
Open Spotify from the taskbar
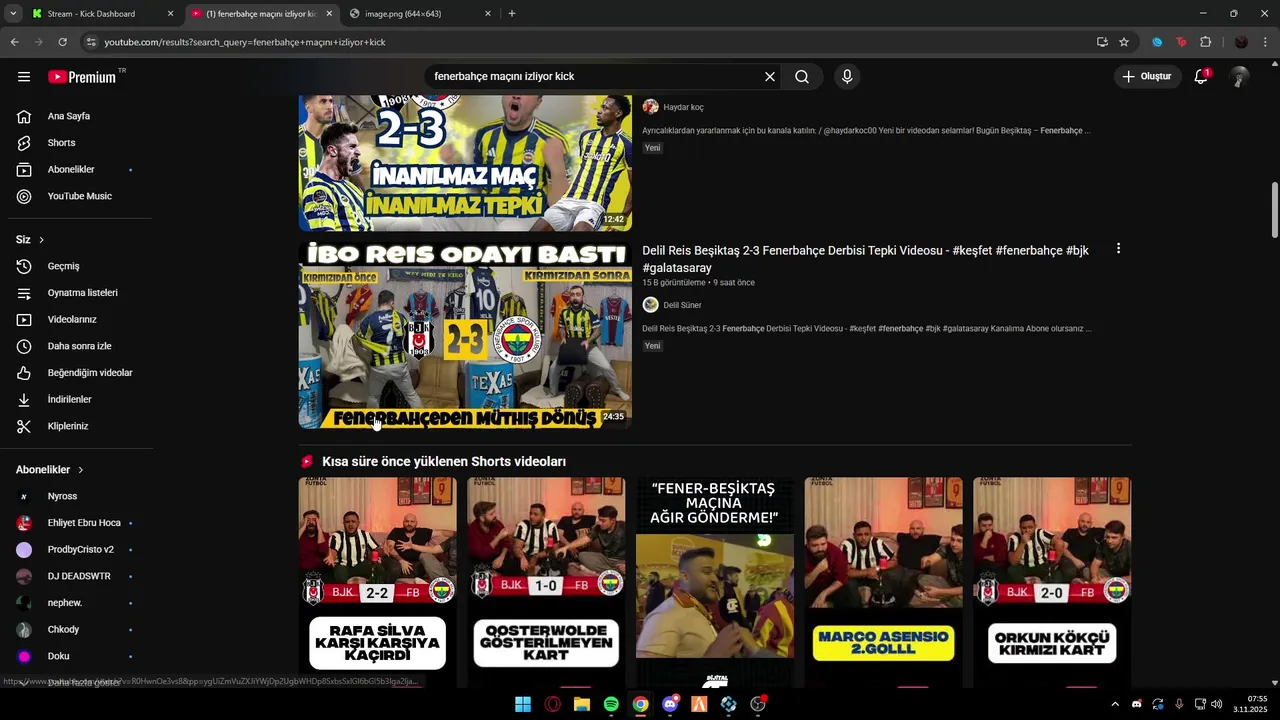pyautogui.click(x=611, y=704)
